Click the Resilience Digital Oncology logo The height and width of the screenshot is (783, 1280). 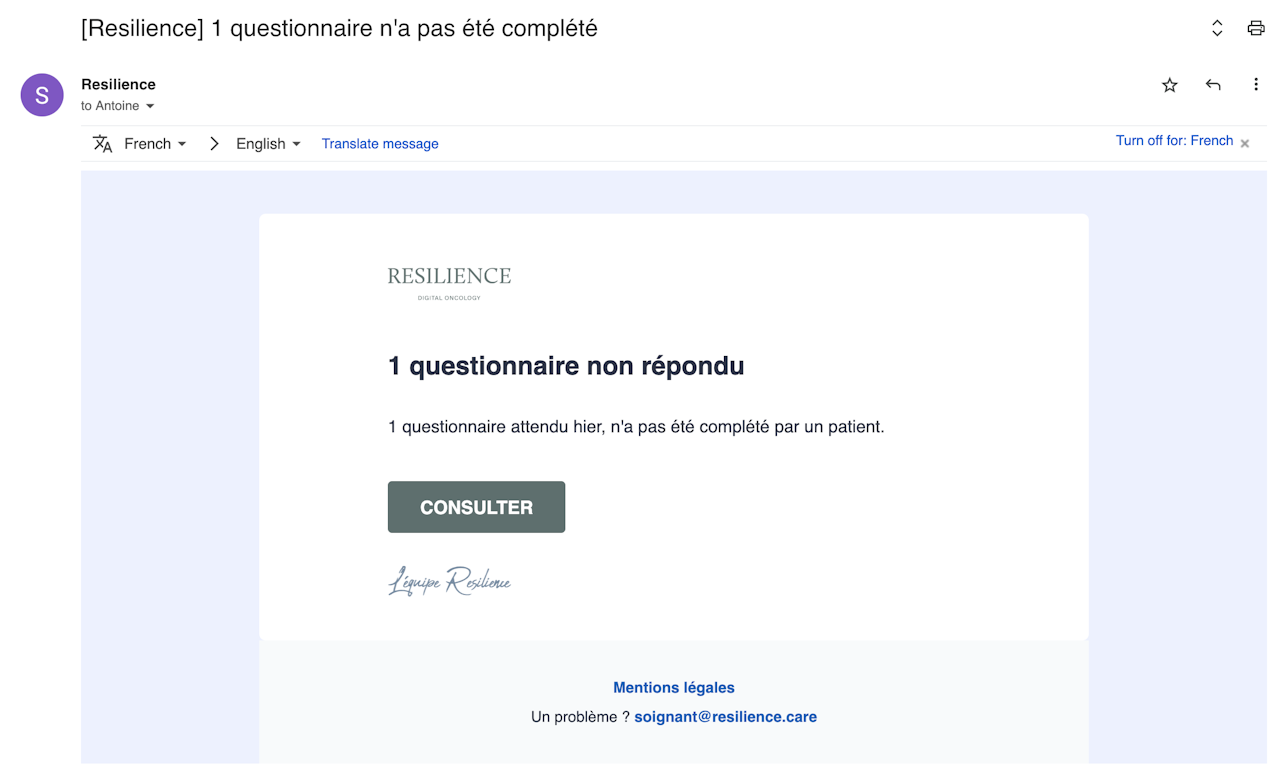[449, 281]
